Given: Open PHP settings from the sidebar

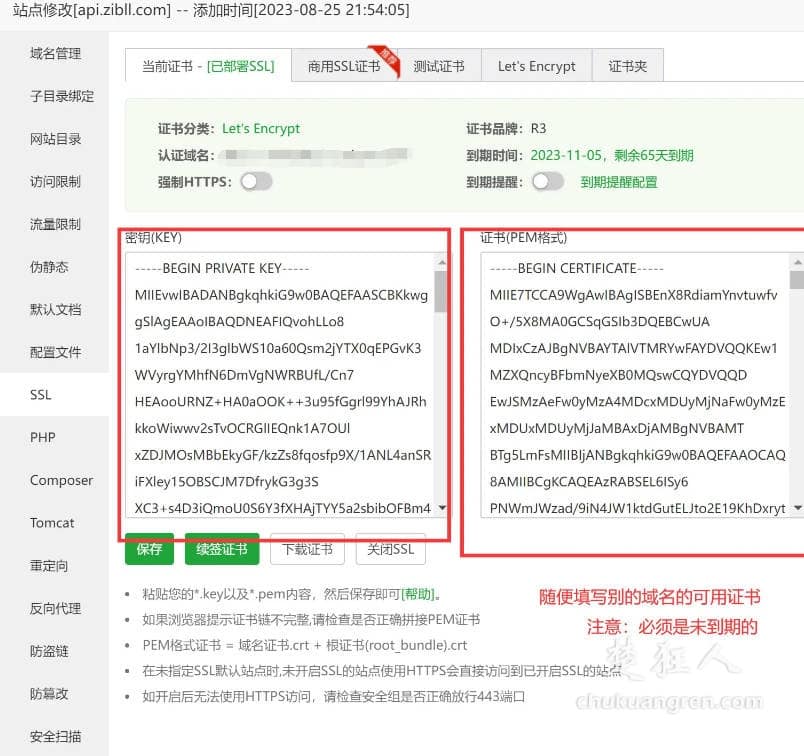Looking at the screenshot, I should click(x=44, y=437).
